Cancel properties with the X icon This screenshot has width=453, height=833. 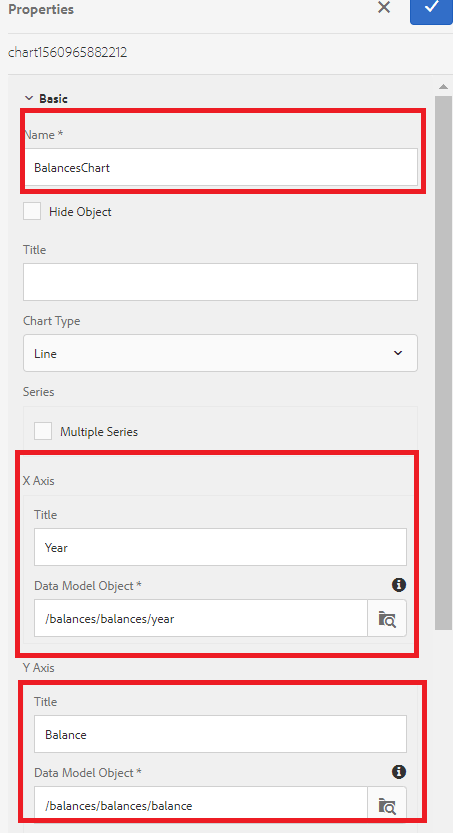pyautogui.click(x=384, y=7)
